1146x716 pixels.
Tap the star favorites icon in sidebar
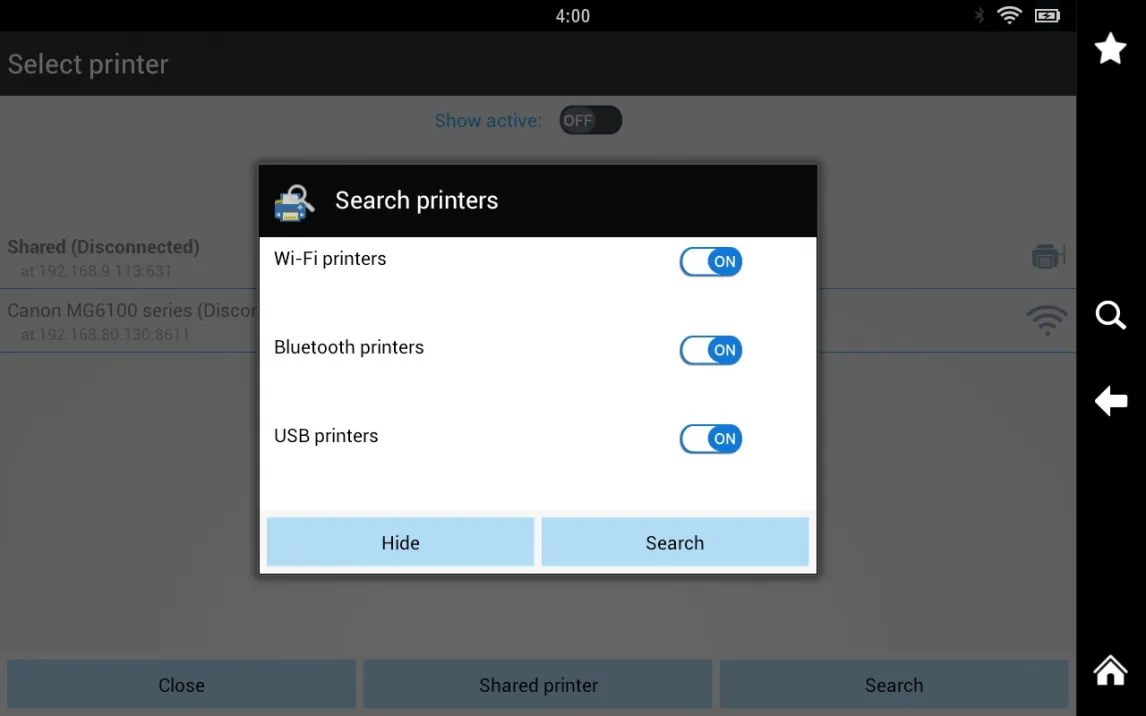(x=1111, y=48)
